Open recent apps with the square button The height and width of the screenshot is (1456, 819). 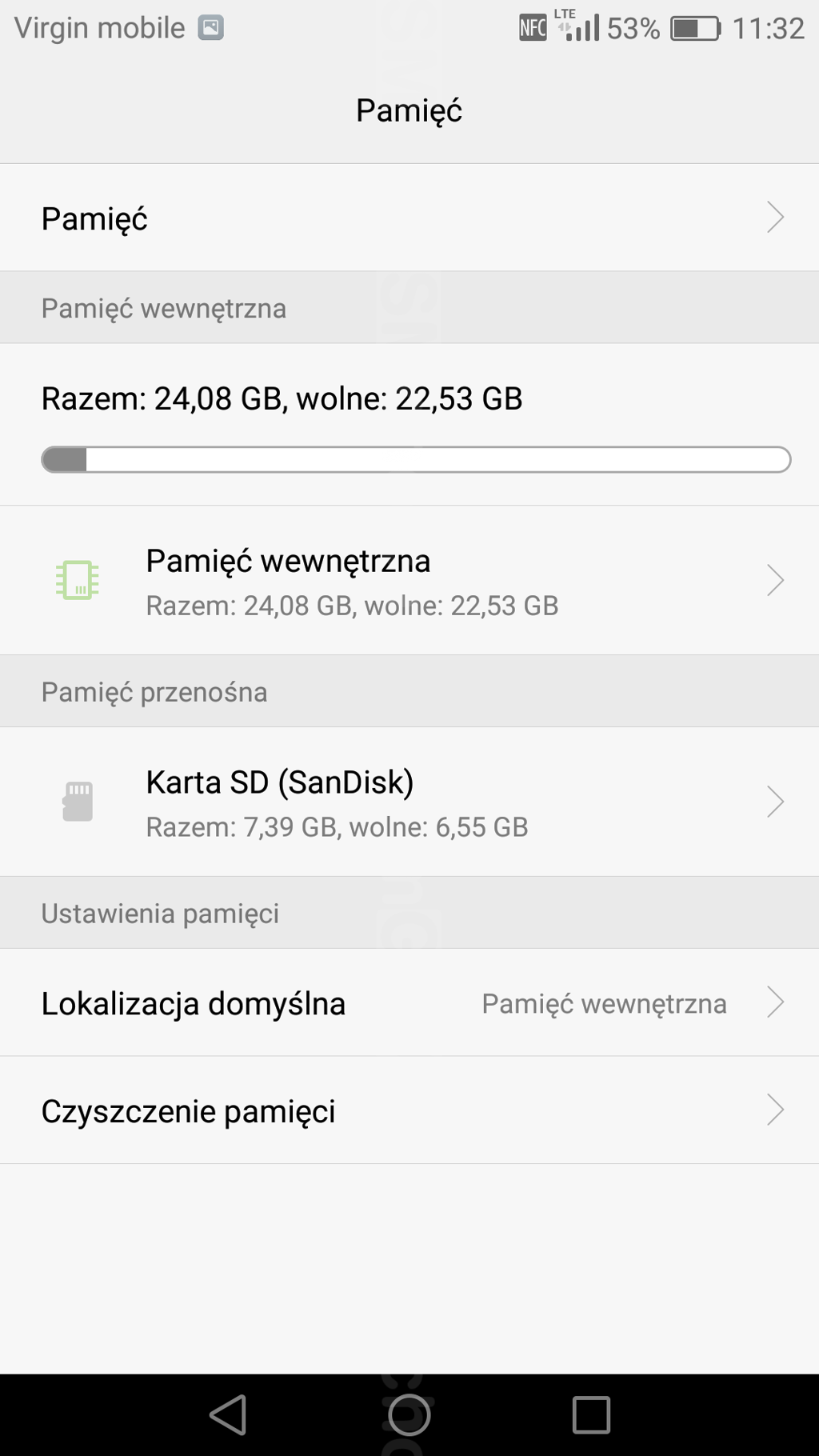click(591, 1414)
